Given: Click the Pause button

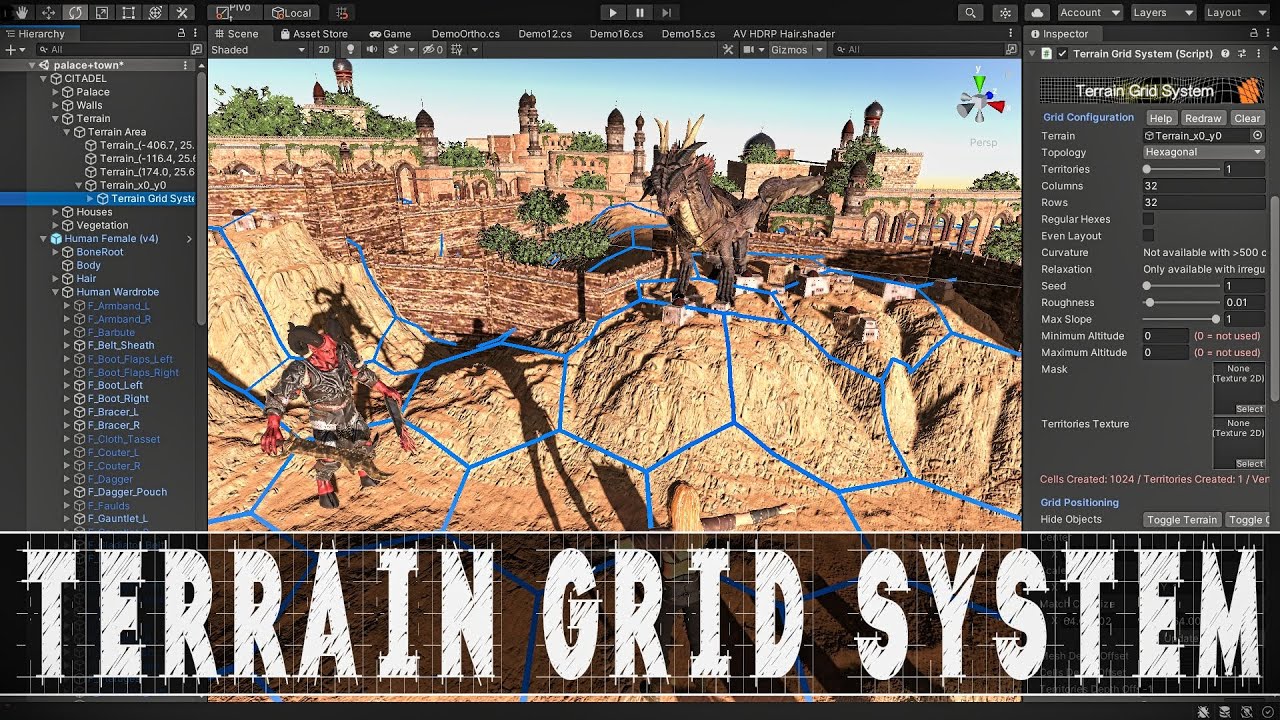Looking at the screenshot, I should [640, 13].
